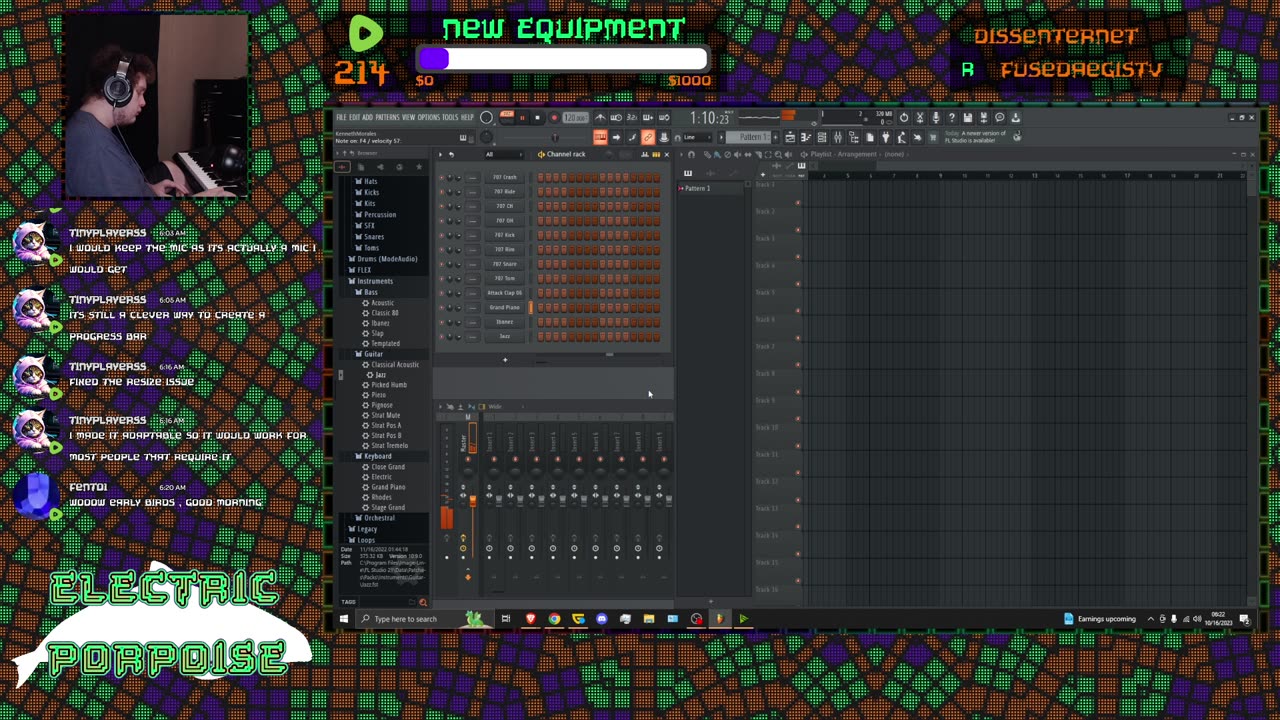Viewport: 1280px width, 720px height.
Task: Toggle mute LED for Jazz channel
Action: (x=441, y=336)
